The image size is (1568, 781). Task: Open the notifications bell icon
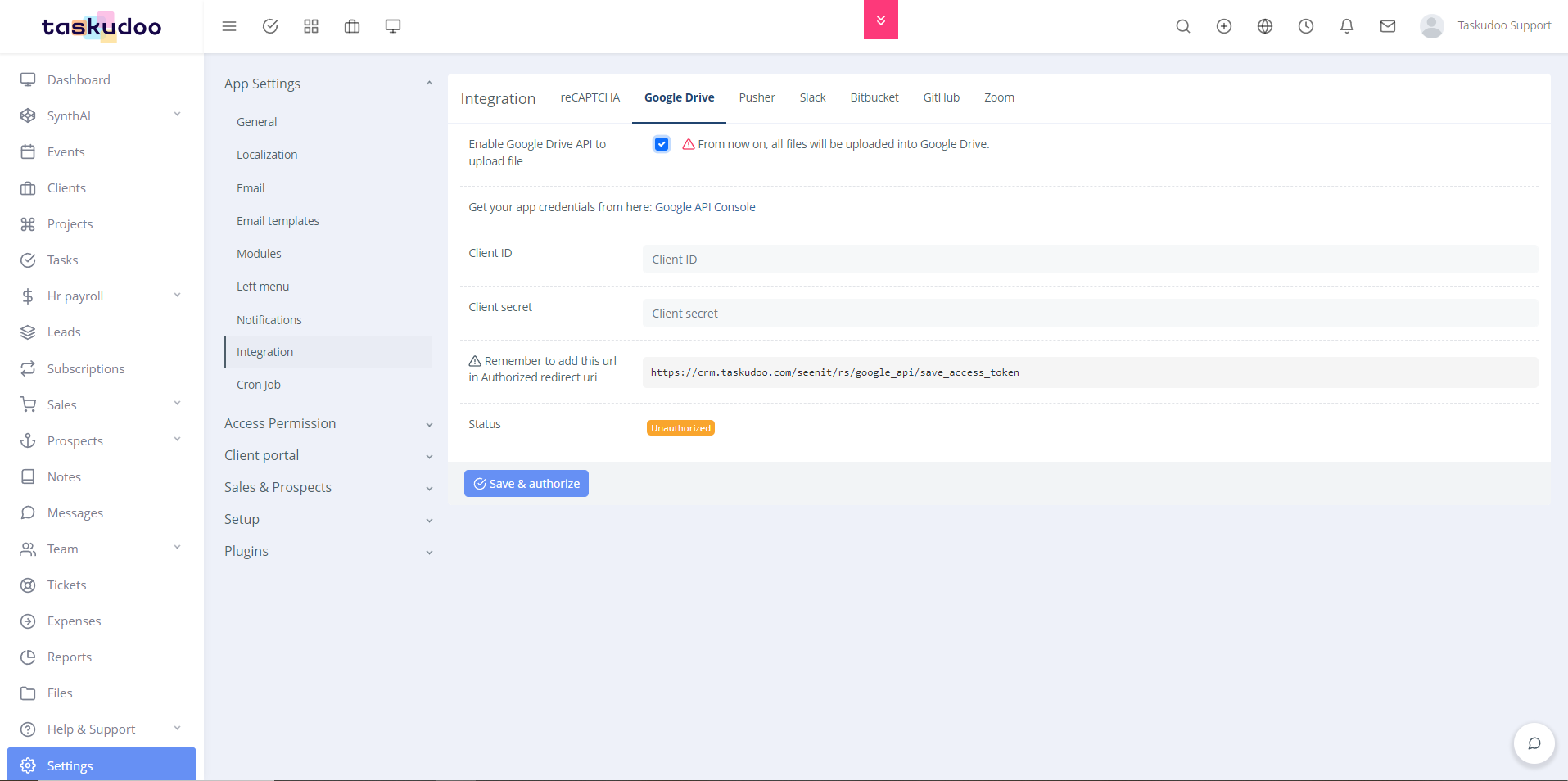(1347, 26)
